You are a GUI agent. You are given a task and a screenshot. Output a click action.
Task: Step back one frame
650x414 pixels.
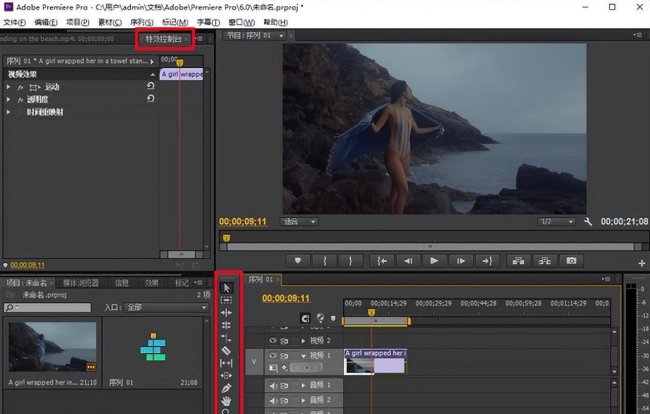click(408, 261)
